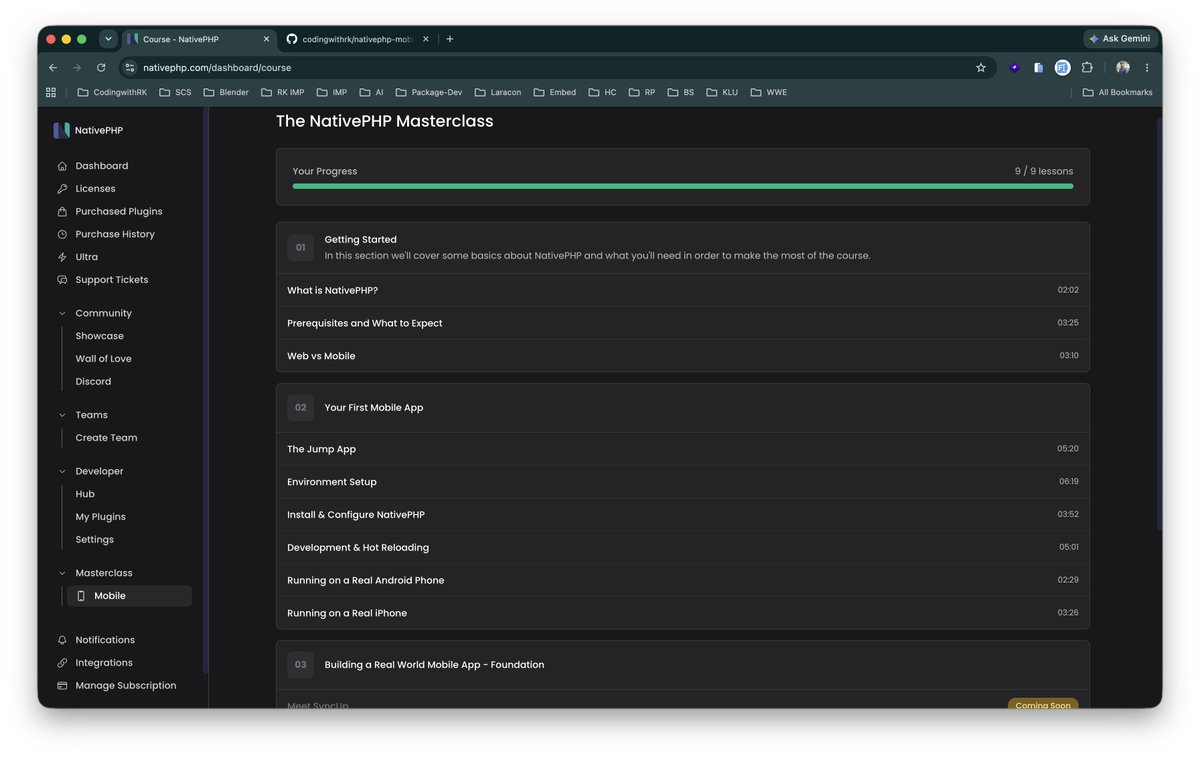This screenshot has height=758, width=1200.
Task: Close the Course - NativePHP tab
Action: 266,39
